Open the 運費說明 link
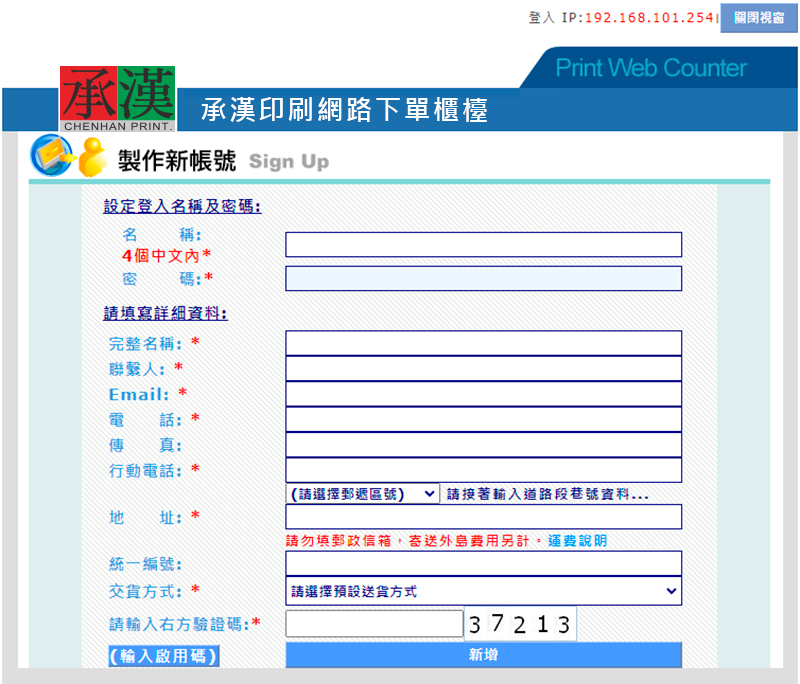The width and height of the screenshot is (800, 684). 575,541
